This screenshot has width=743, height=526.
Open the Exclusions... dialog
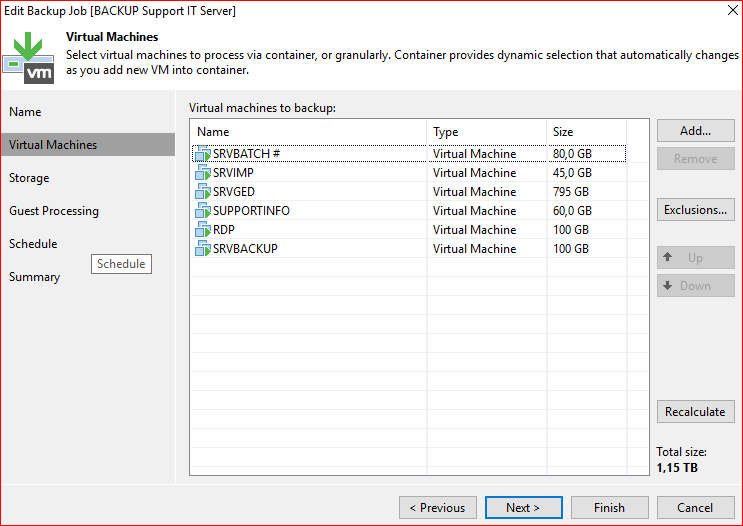pyautogui.click(x=695, y=210)
